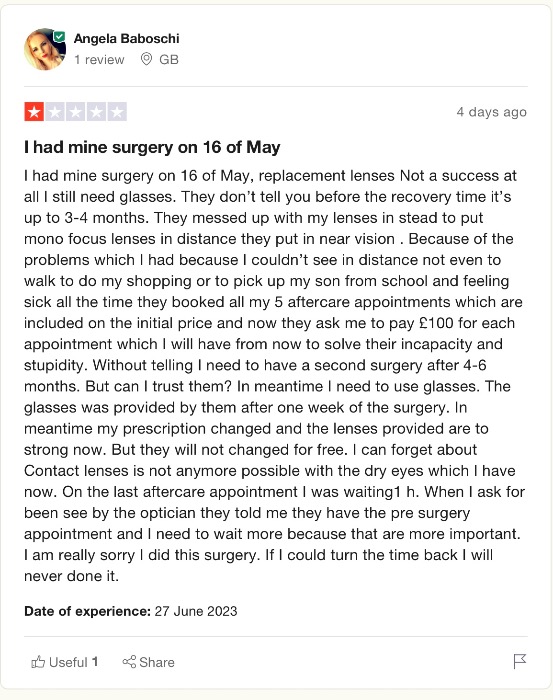Click the '1 review' count text
The height and width of the screenshot is (700, 553).
coord(99,59)
